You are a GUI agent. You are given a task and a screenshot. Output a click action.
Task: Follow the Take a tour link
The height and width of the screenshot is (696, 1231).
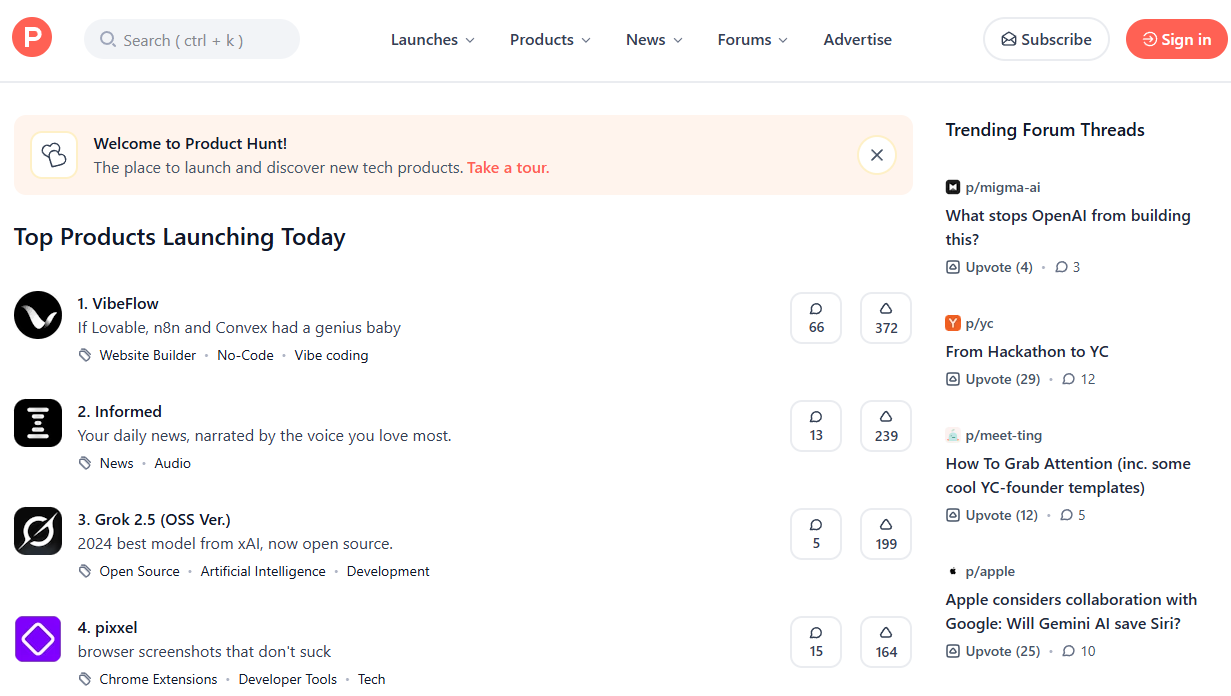click(507, 167)
